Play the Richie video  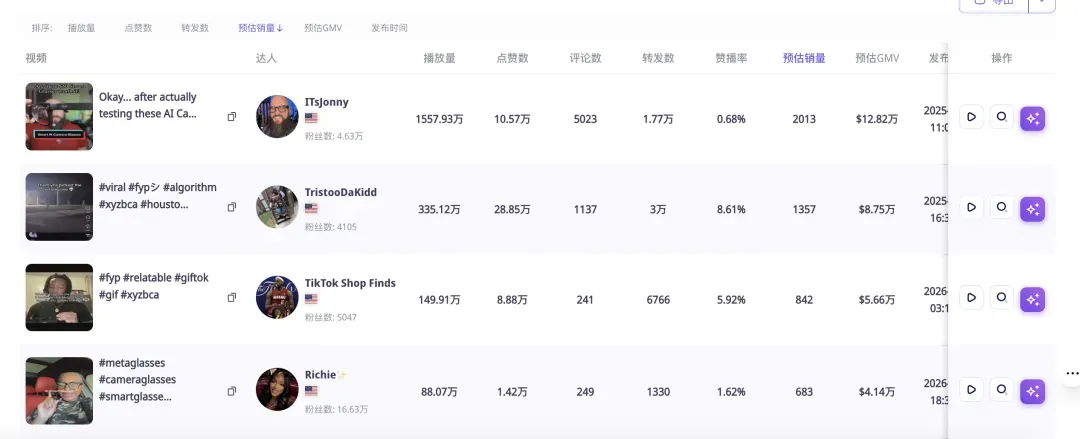(971, 389)
